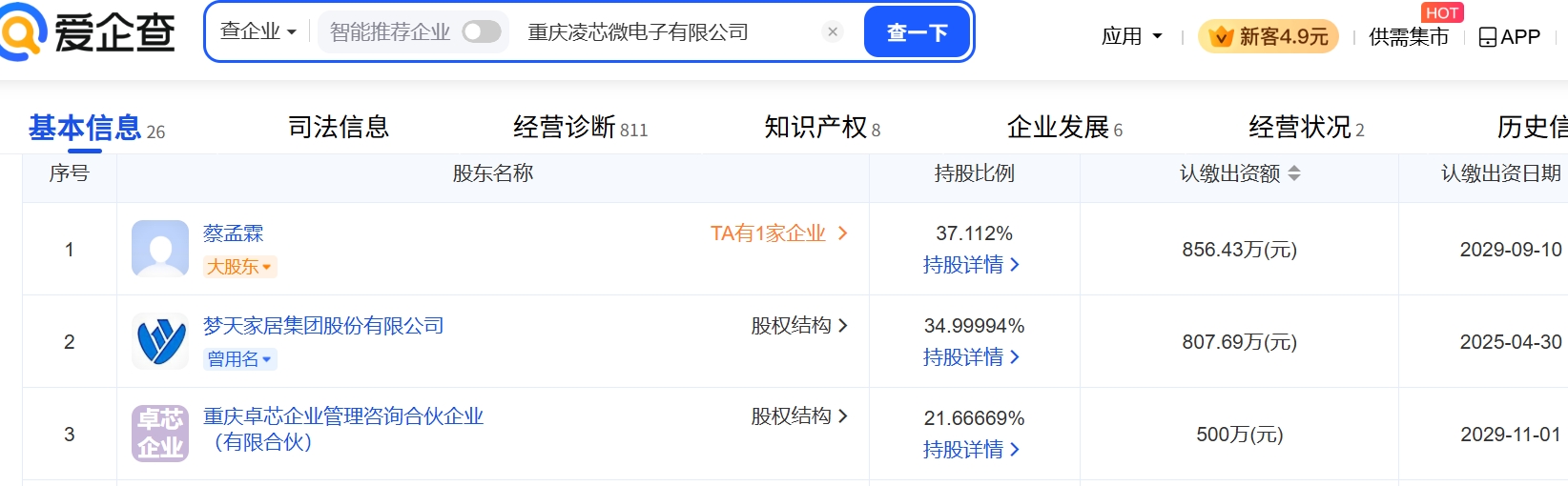This screenshot has width=1568, height=486.
Task: Open shareholder 蔡孟霖 profile link
Action: click(233, 233)
